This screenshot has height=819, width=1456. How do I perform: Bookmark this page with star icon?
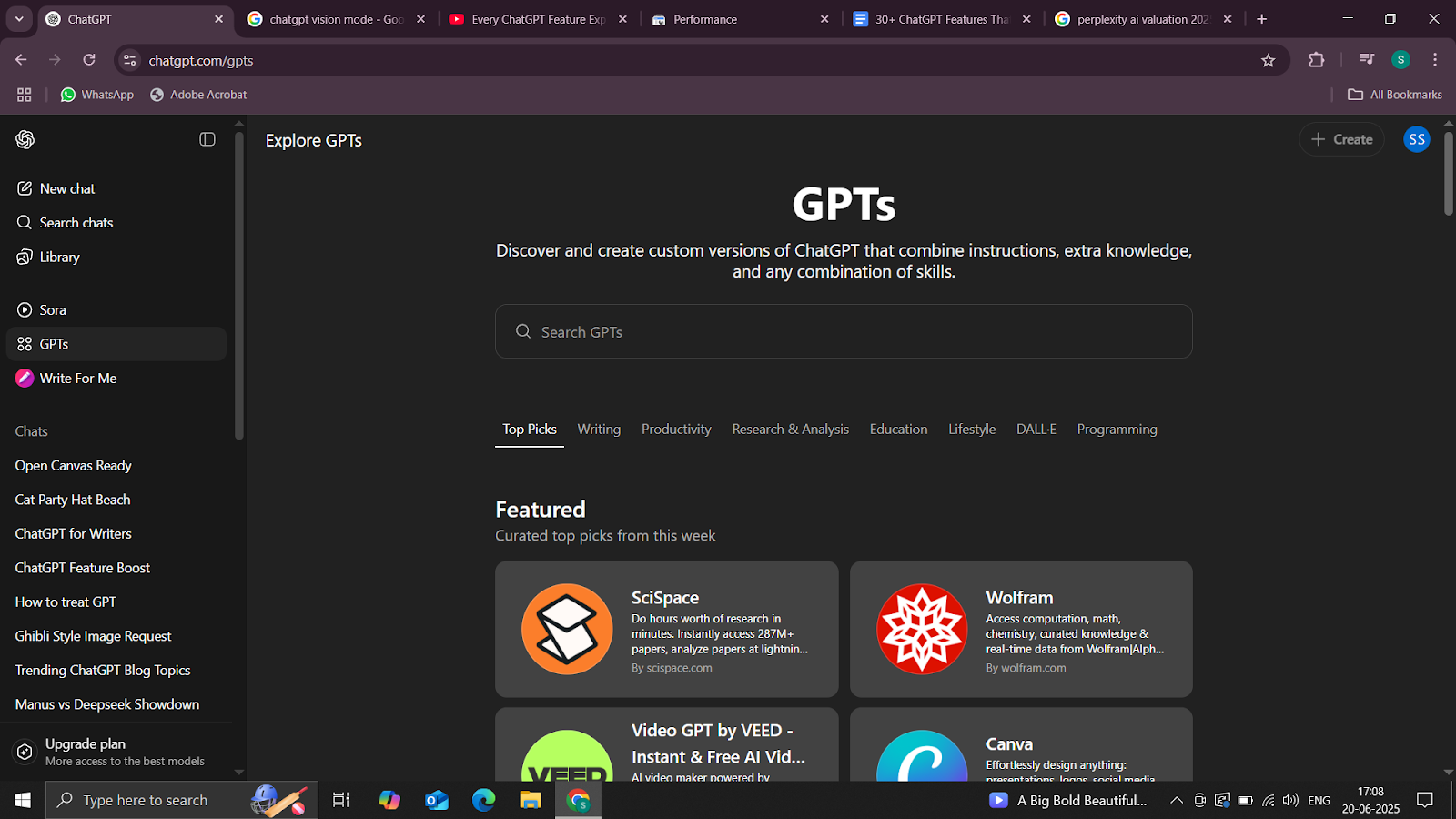click(x=1269, y=60)
